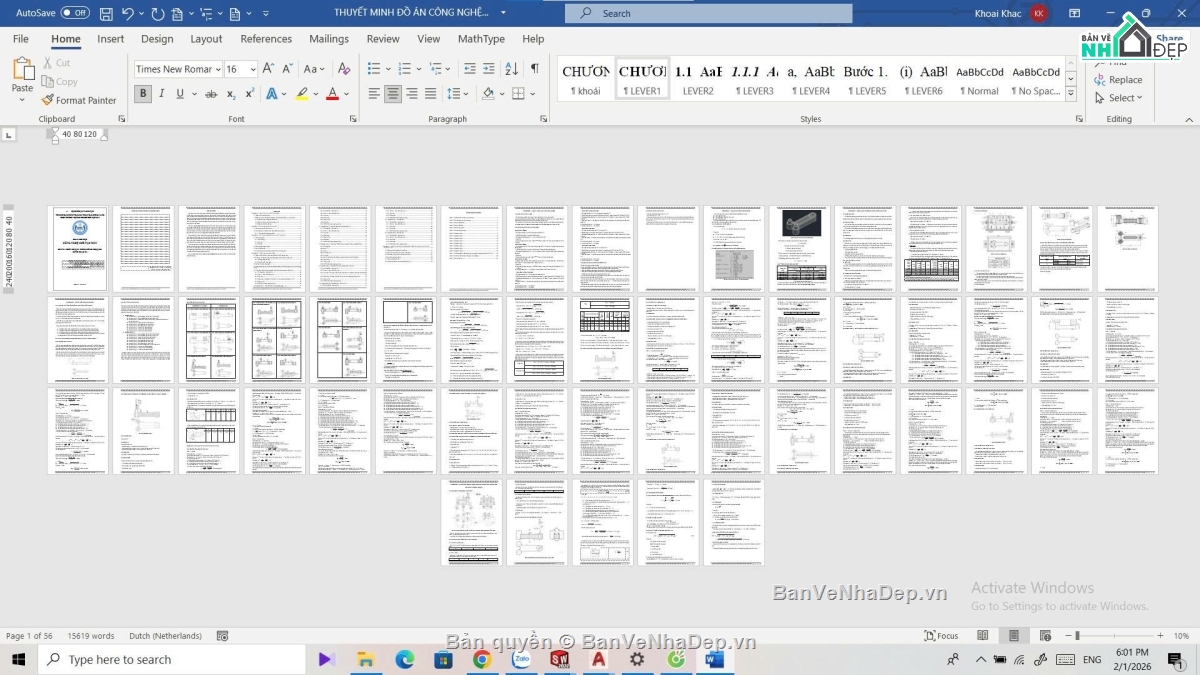Apply Strikethrough to text
This screenshot has height=675, width=1200.
tap(211, 94)
